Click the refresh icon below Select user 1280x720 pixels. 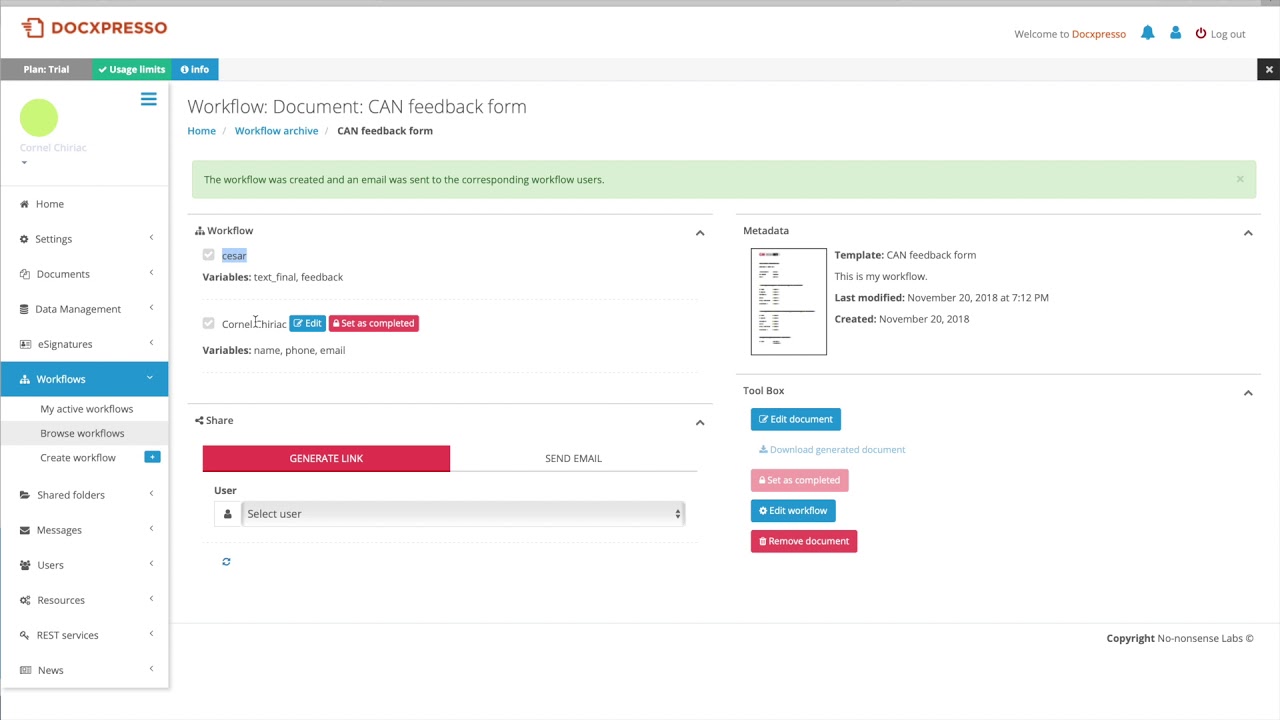226,562
